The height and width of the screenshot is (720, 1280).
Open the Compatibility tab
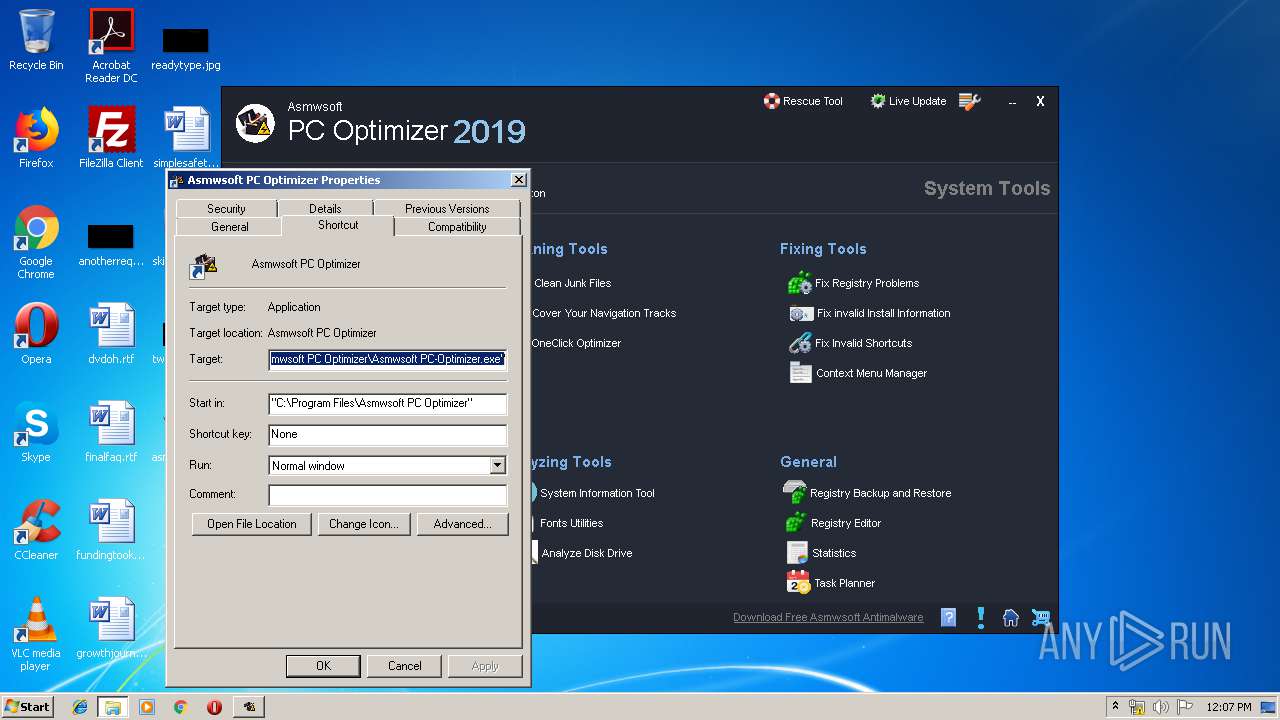click(x=457, y=227)
